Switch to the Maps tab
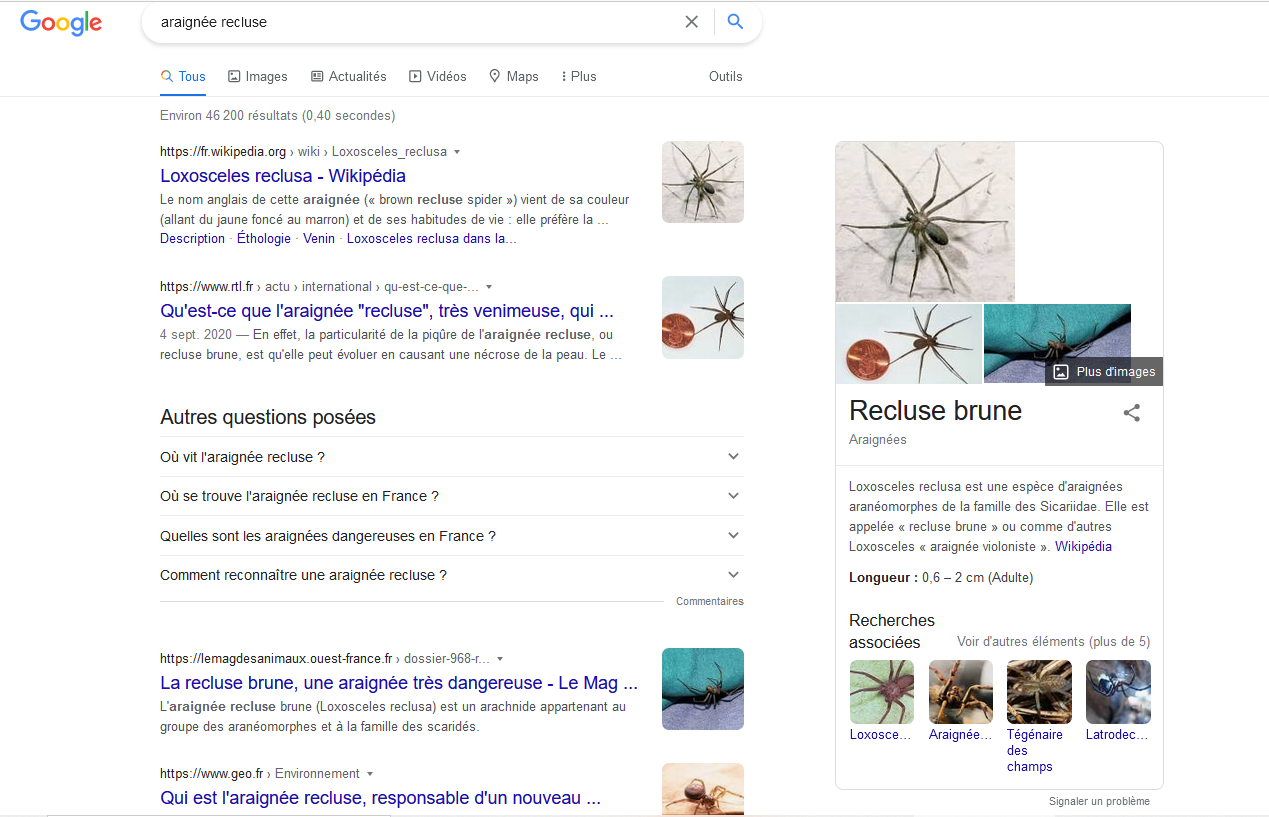This screenshot has width=1269, height=817. [x=514, y=77]
